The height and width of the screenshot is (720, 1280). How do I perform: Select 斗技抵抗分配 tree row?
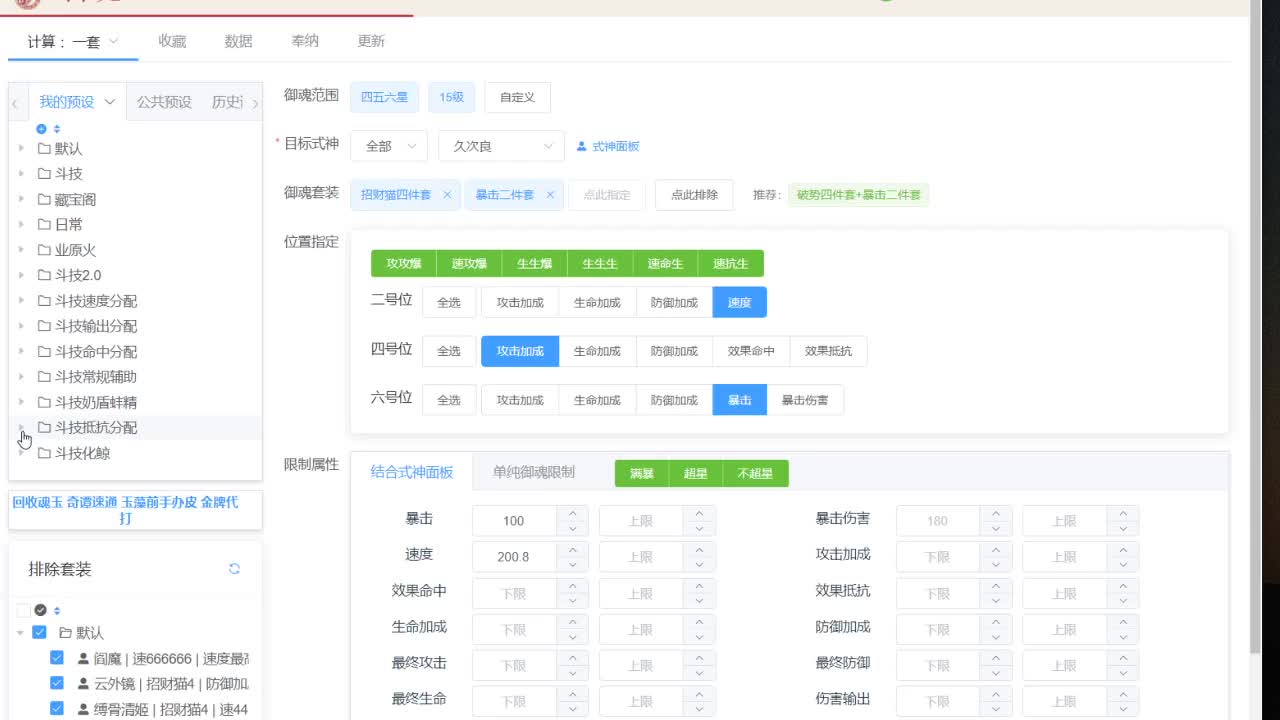pyautogui.click(x=135, y=427)
